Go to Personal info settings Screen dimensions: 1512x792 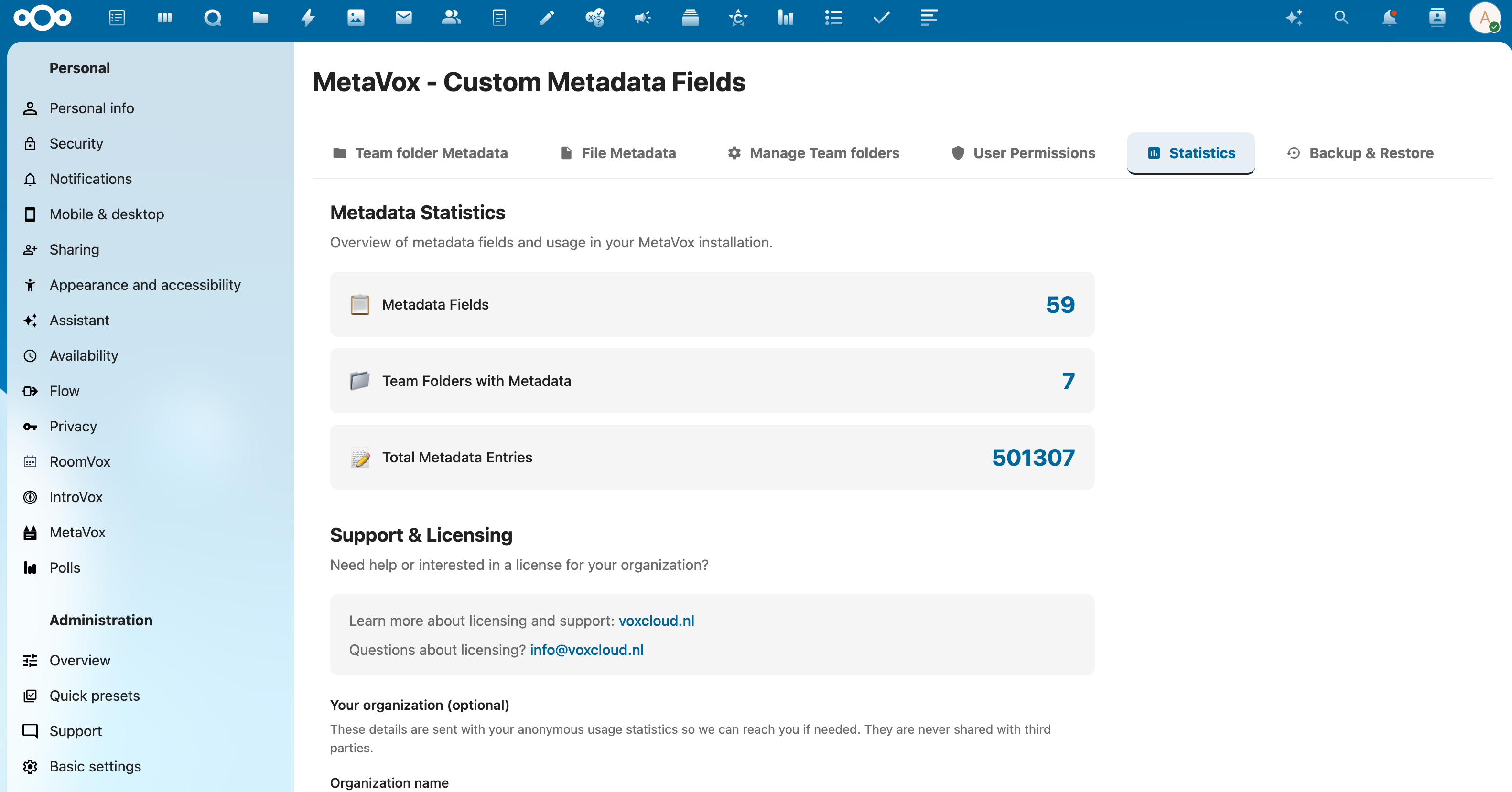150,108
